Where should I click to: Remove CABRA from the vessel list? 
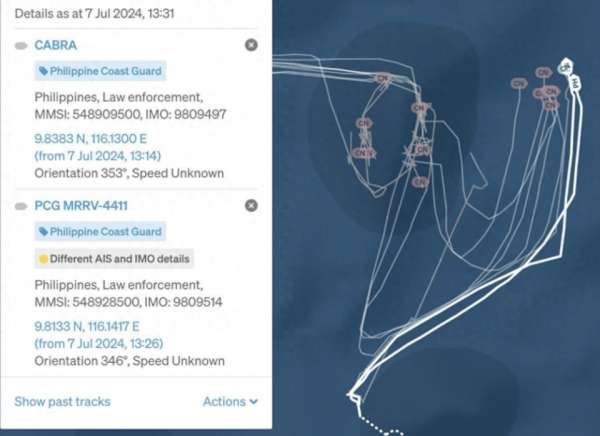pos(251,45)
